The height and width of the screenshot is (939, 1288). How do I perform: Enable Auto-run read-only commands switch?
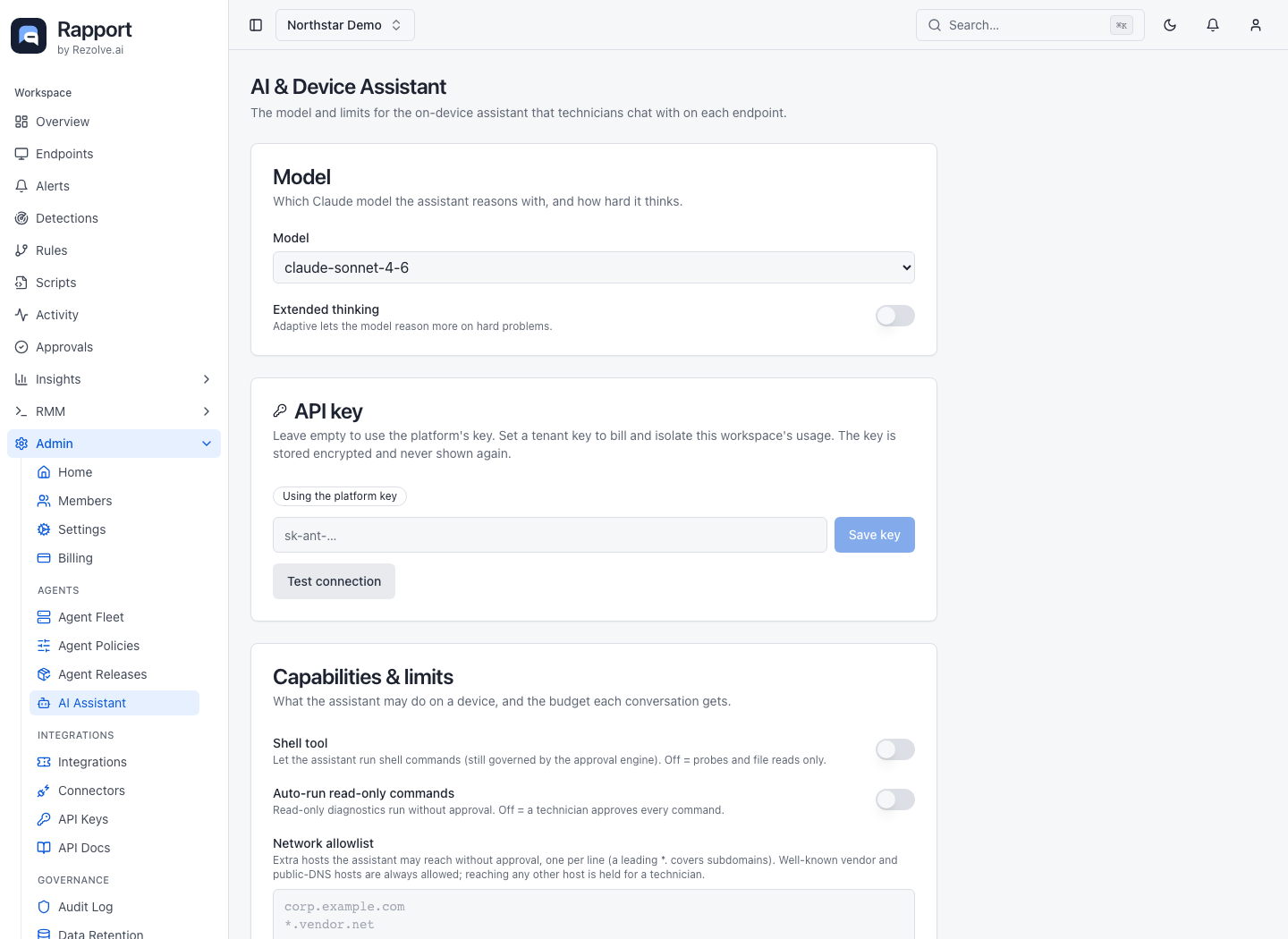coord(895,799)
